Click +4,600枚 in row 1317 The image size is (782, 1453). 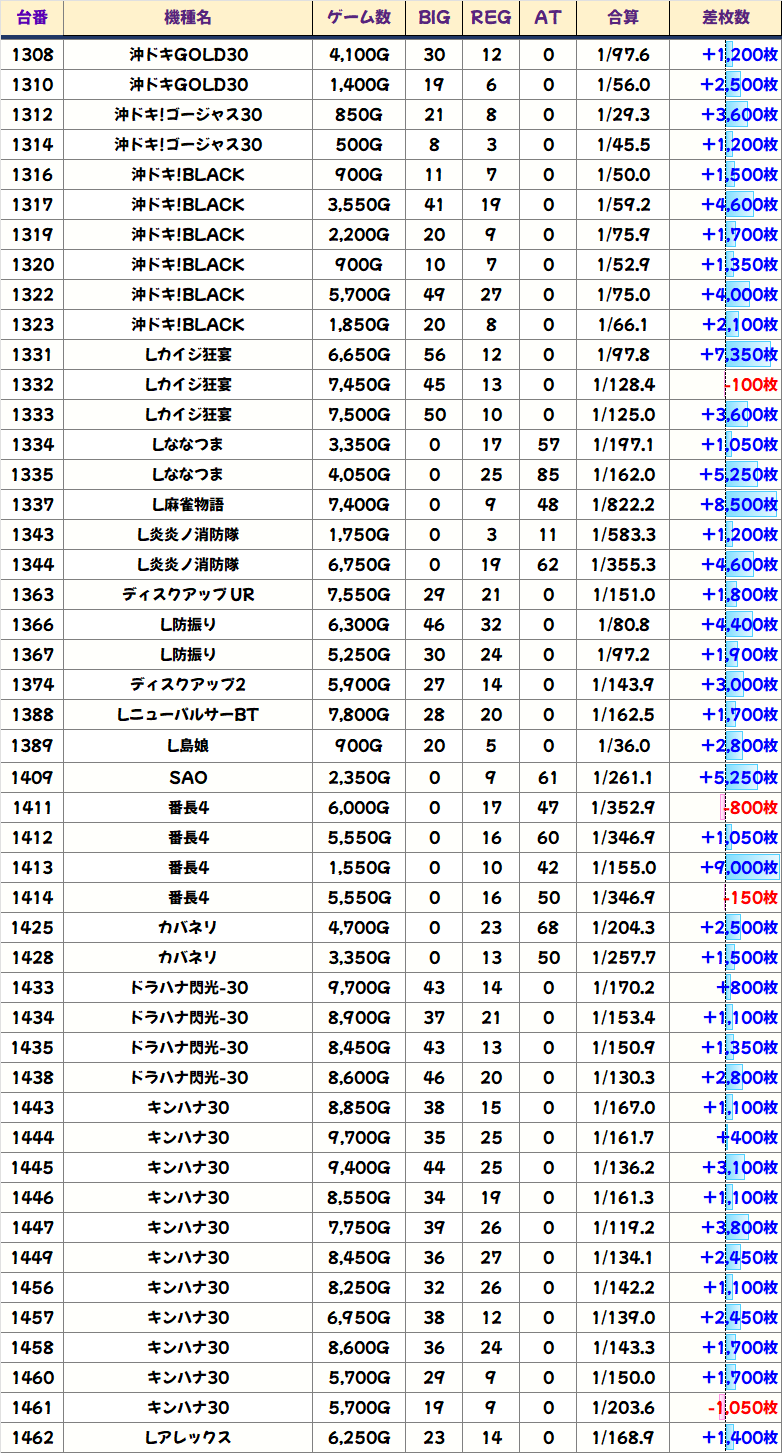click(739, 205)
